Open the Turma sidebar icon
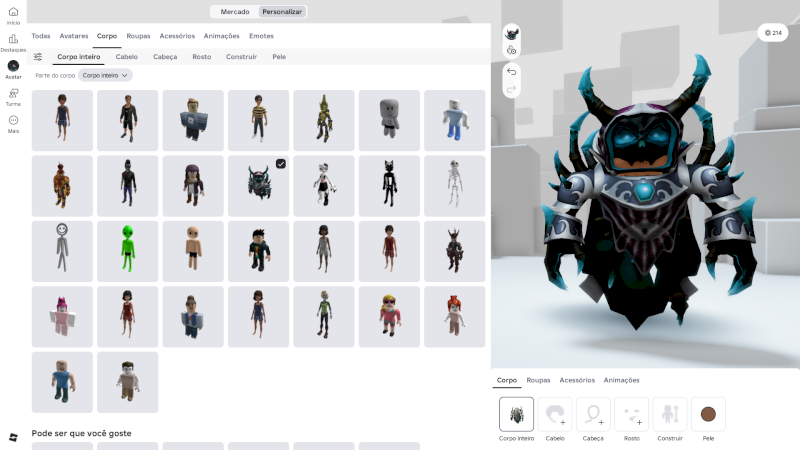The height and width of the screenshot is (450, 800). click(13, 93)
